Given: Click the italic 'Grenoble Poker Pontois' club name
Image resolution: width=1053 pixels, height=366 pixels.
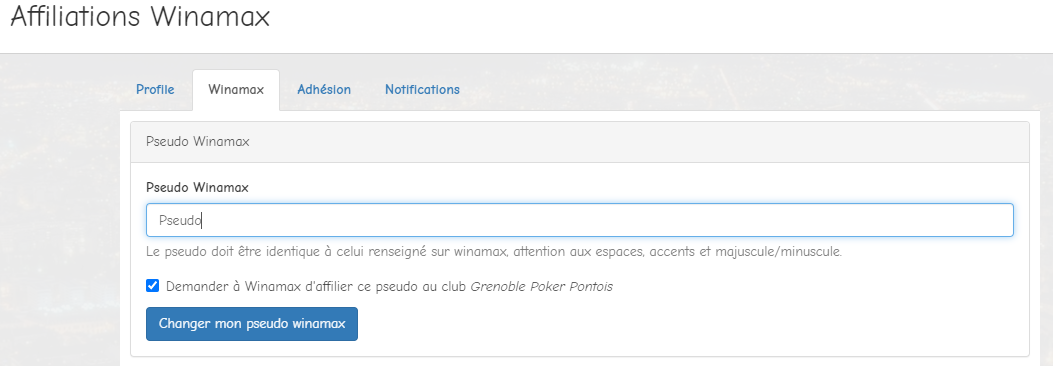Looking at the screenshot, I should pos(541,287).
